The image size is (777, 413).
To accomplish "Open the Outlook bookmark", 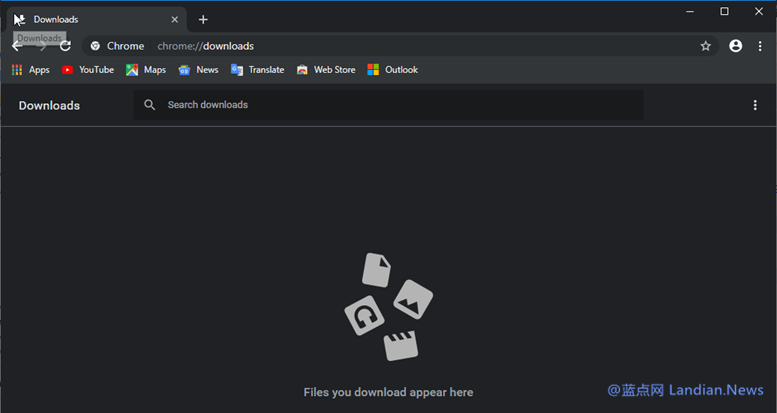I will (x=392, y=70).
